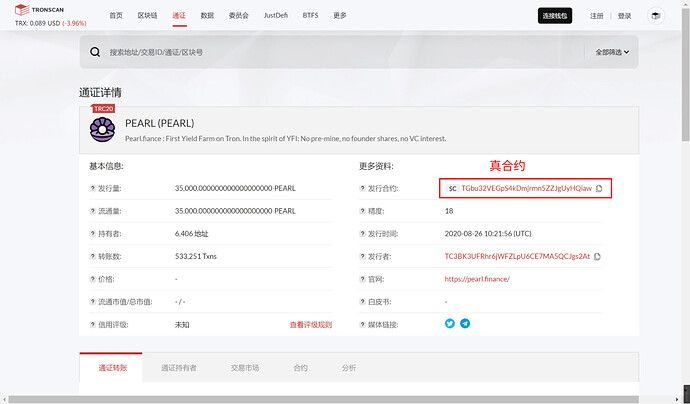Switch to the 交易市场 tab

pyautogui.click(x=245, y=368)
